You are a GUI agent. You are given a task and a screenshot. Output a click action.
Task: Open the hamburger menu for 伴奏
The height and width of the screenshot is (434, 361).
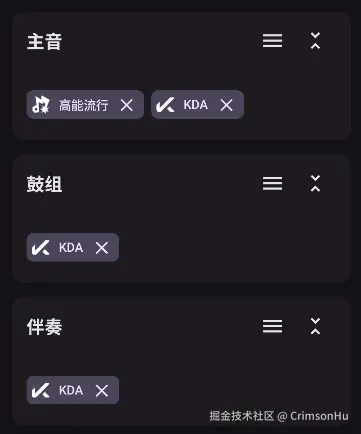pyautogui.click(x=272, y=326)
